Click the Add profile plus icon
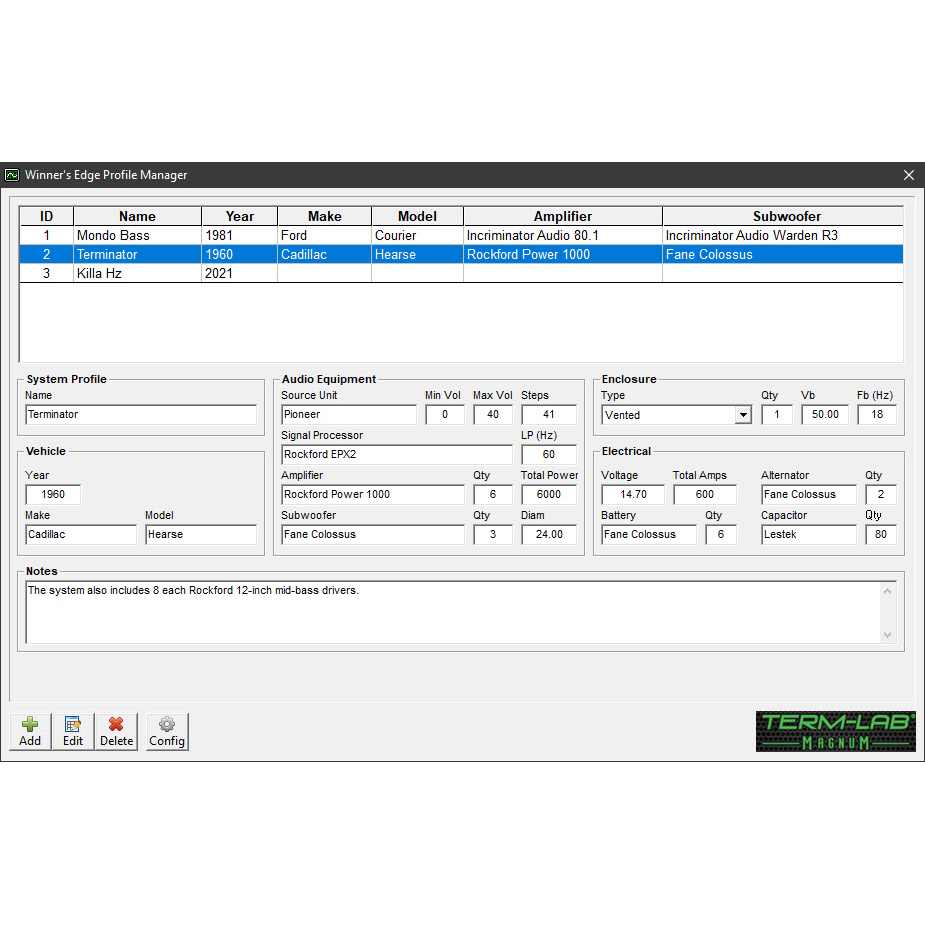This screenshot has width=925, height=925. click(30, 731)
